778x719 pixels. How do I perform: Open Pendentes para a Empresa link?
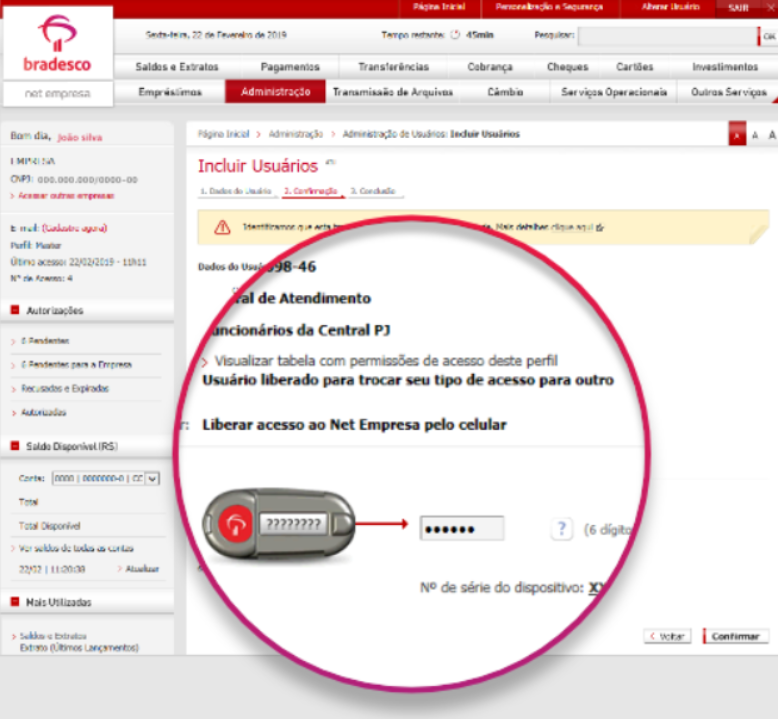pos(76,365)
